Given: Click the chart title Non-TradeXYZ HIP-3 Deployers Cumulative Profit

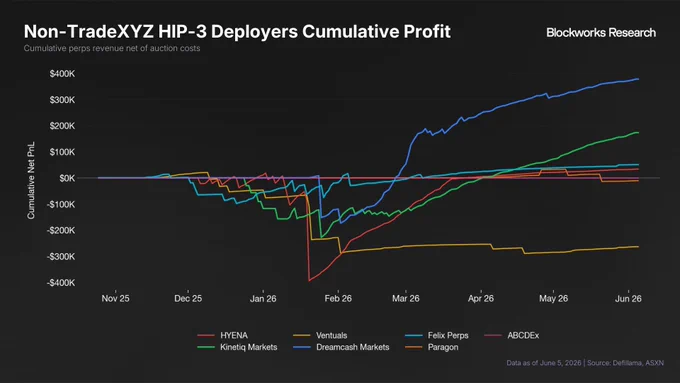Looking at the screenshot, I should point(237,32).
